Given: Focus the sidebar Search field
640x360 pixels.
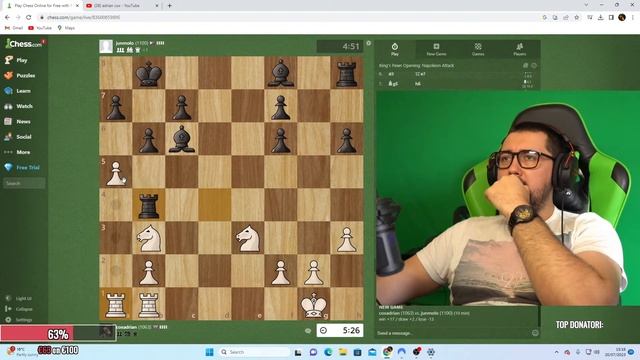Looking at the screenshot, I should (x=24, y=183).
